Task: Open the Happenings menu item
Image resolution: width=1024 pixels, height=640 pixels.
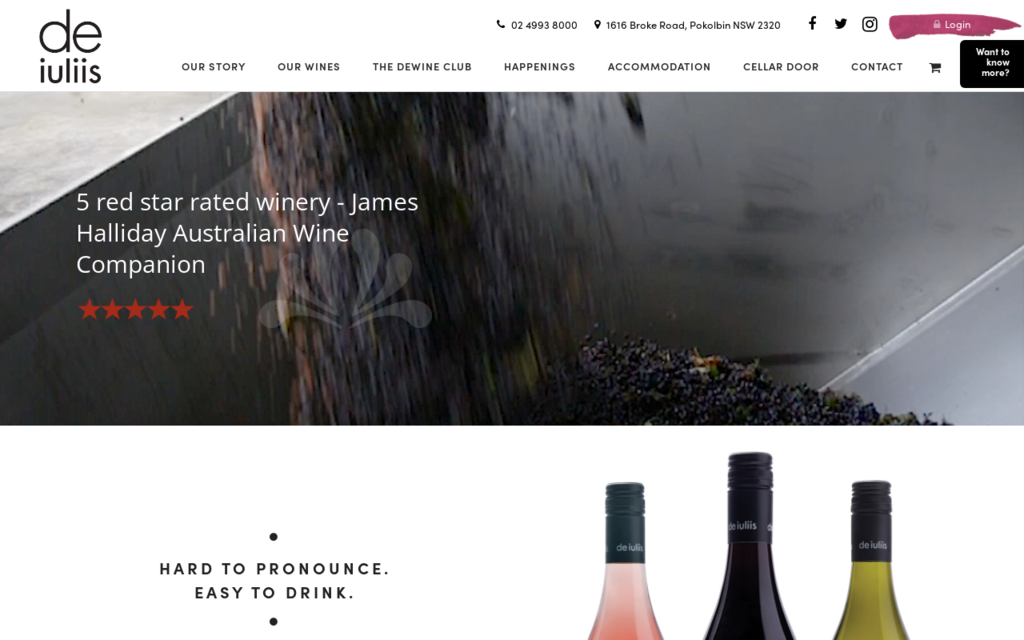Action: tap(539, 67)
